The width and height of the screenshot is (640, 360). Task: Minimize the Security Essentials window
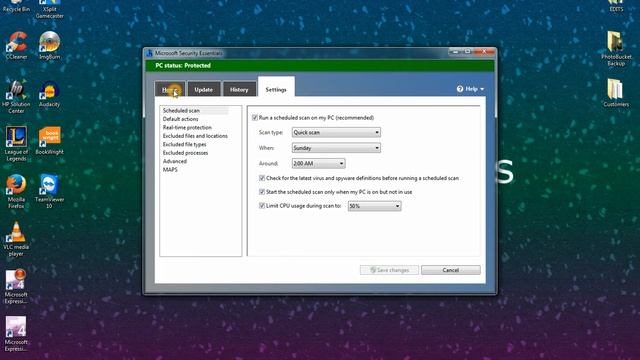455,51
